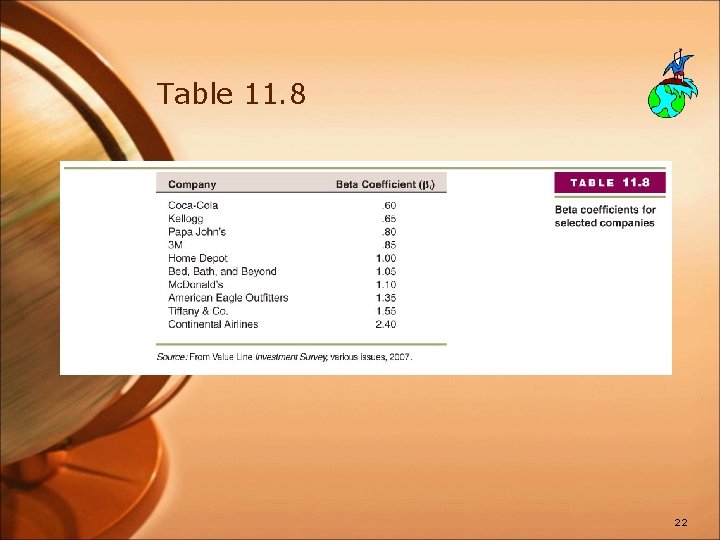Click the slide number '22'

click(681, 522)
